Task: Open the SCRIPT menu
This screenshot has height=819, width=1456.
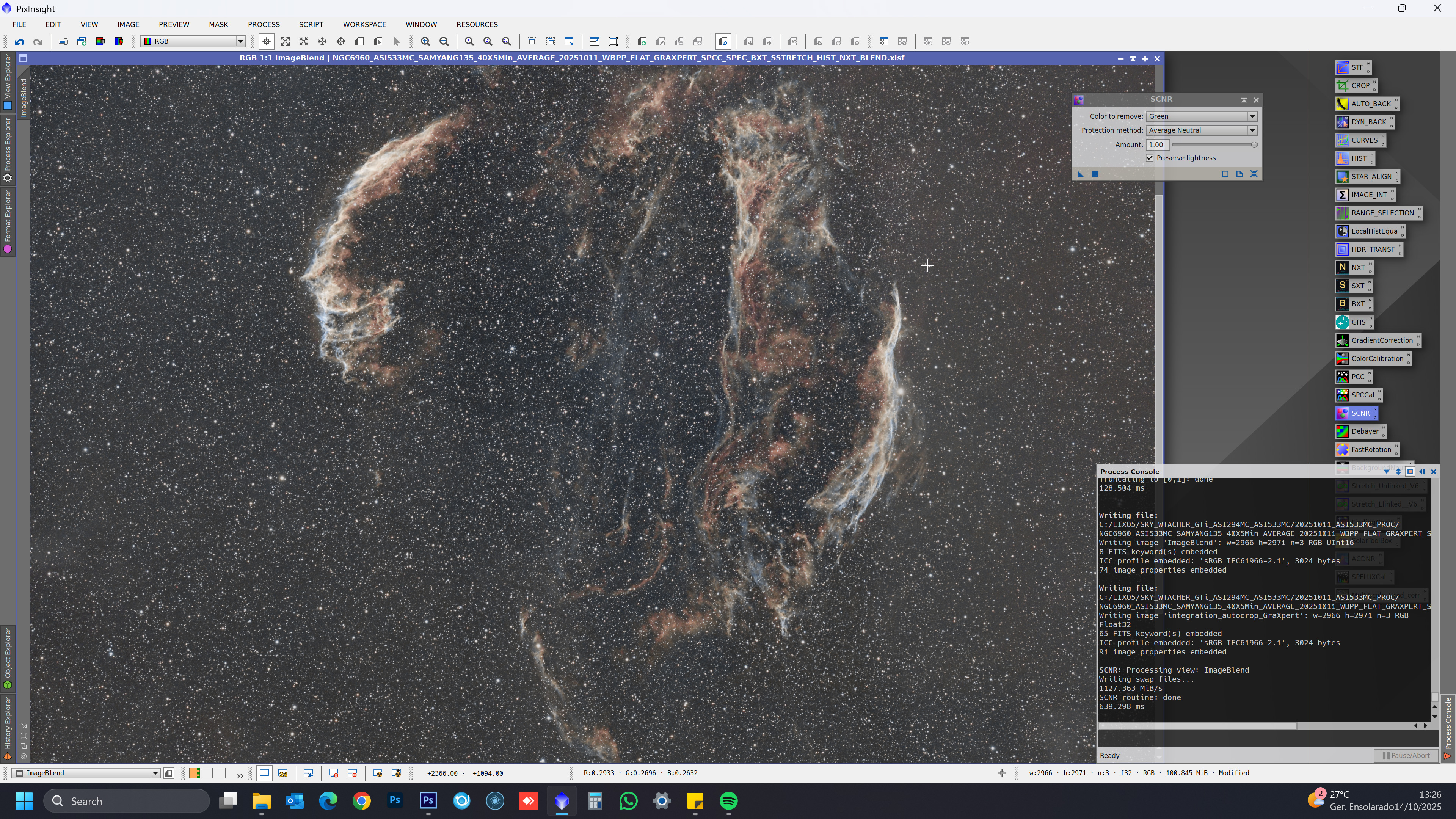Action: pyautogui.click(x=311, y=24)
